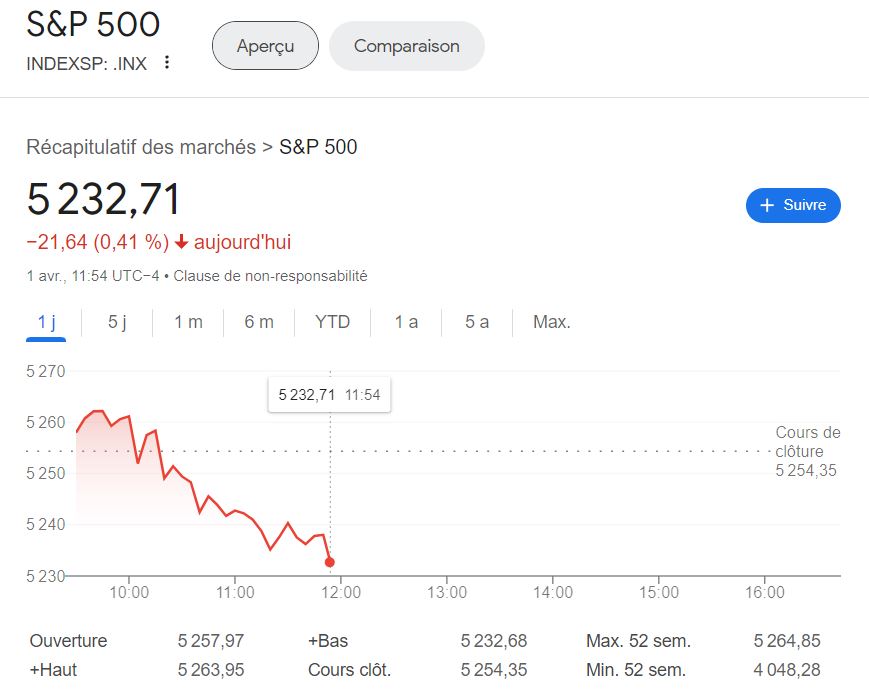Show year-to-date YTD chart
This screenshot has width=869, height=700.
click(332, 322)
